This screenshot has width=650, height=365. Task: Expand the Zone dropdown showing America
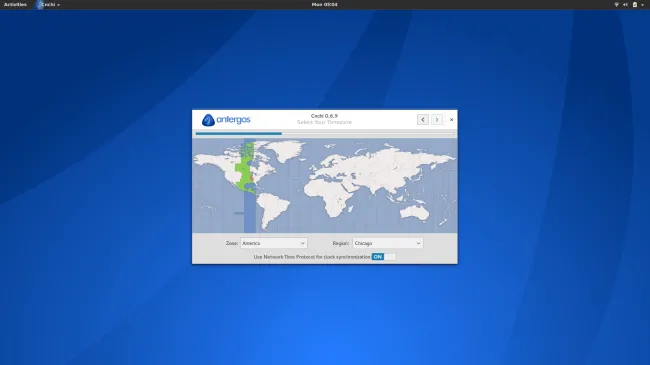(274, 243)
